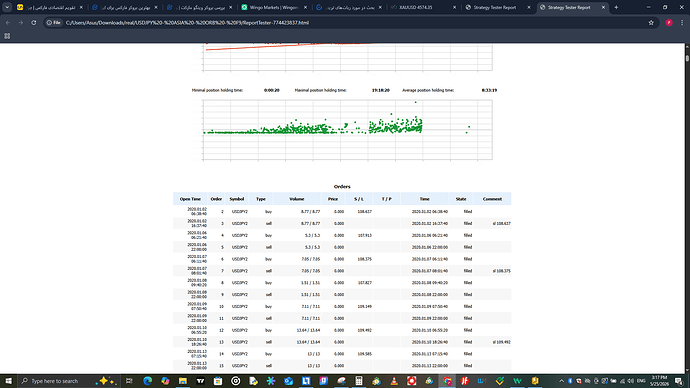Open the clock showing 3:17 PM

coord(660,381)
